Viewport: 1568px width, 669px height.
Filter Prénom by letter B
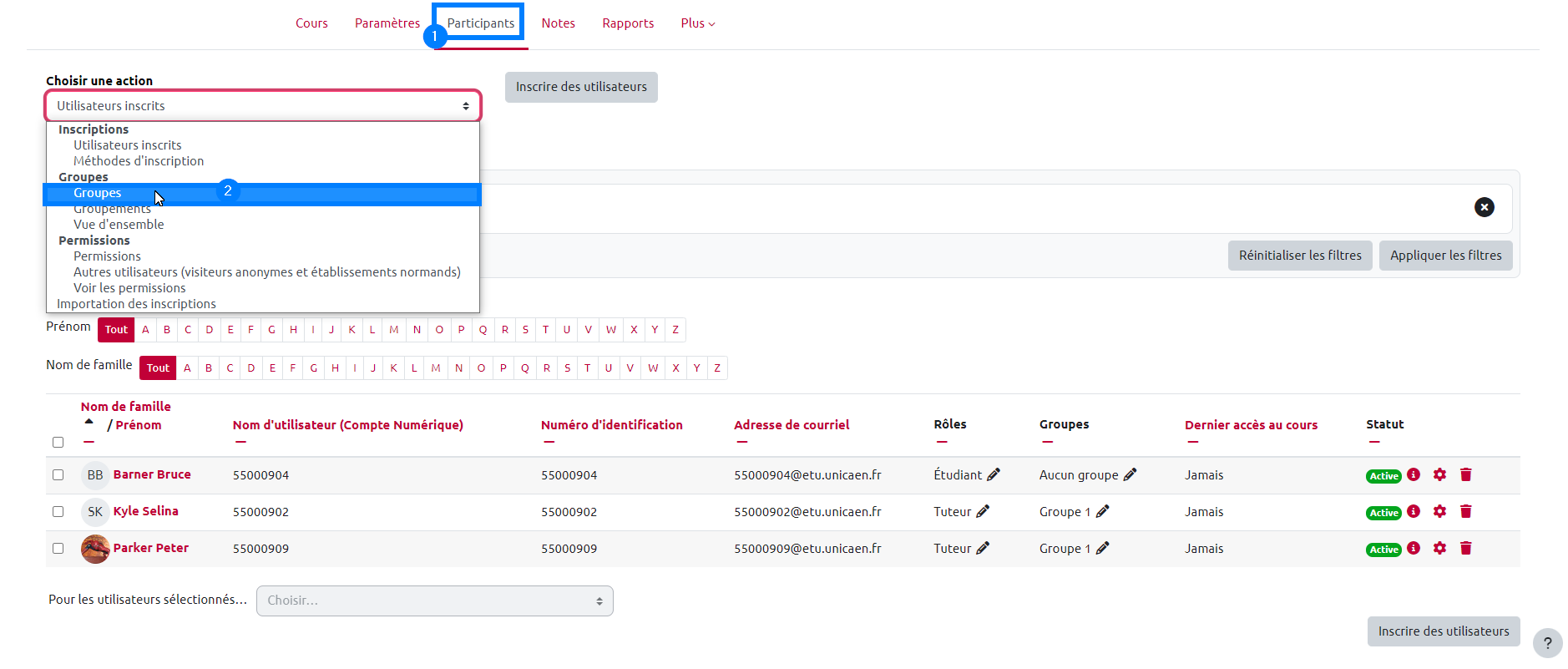coord(167,330)
